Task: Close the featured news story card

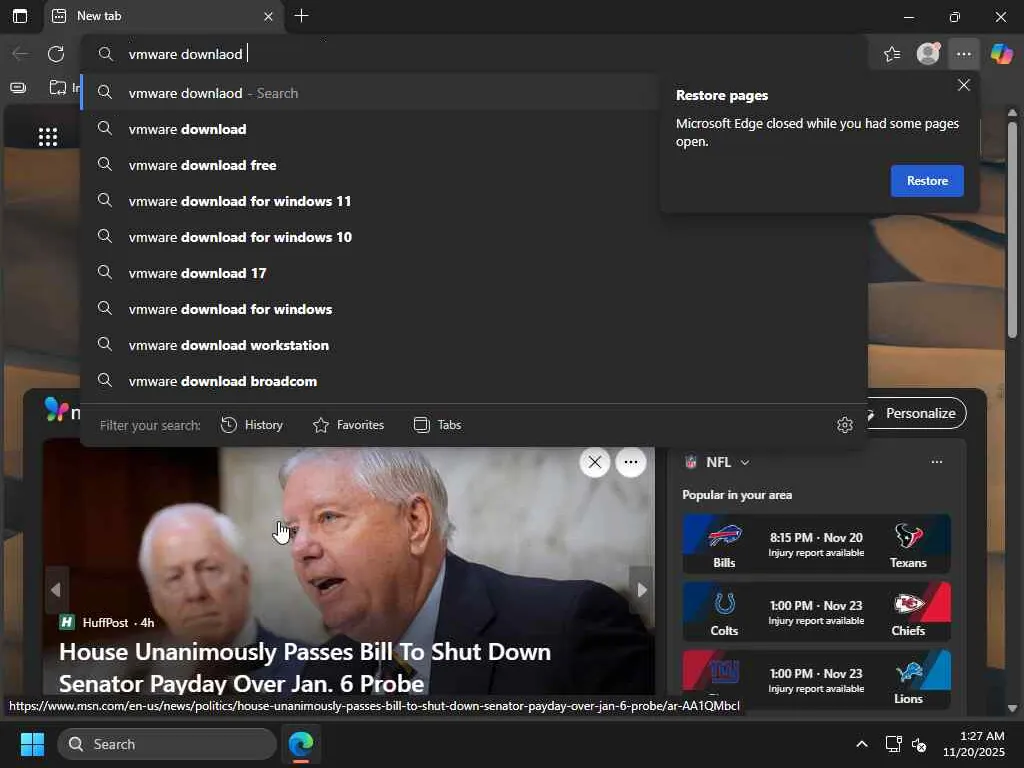Action: (594, 462)
